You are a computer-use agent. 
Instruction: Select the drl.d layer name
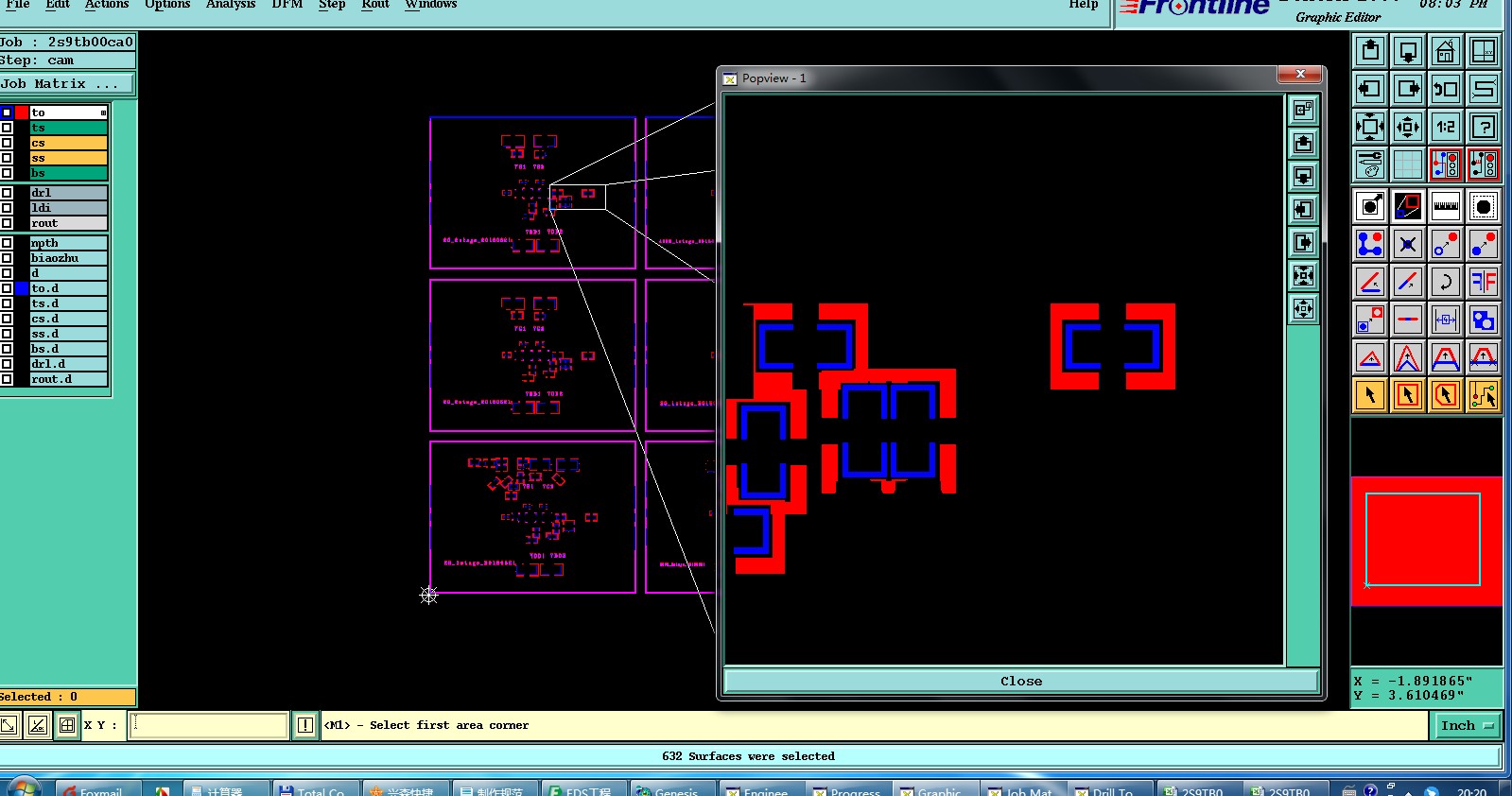coord(68,364)
